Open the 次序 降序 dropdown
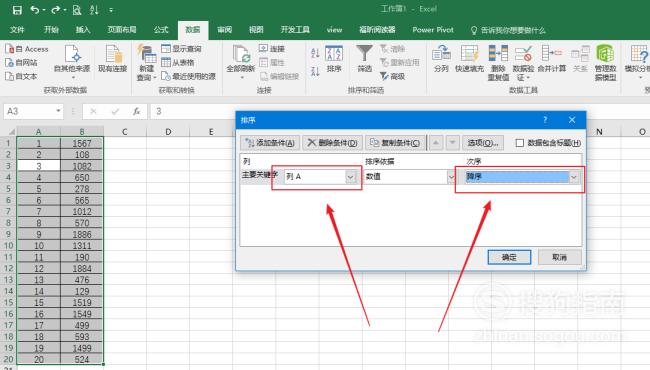 coord(574,177)
